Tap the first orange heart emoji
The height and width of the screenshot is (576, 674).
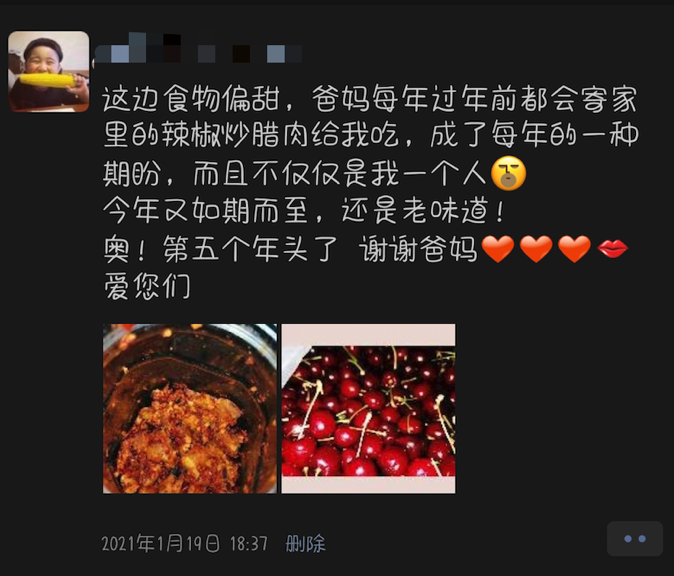(498, 249)
